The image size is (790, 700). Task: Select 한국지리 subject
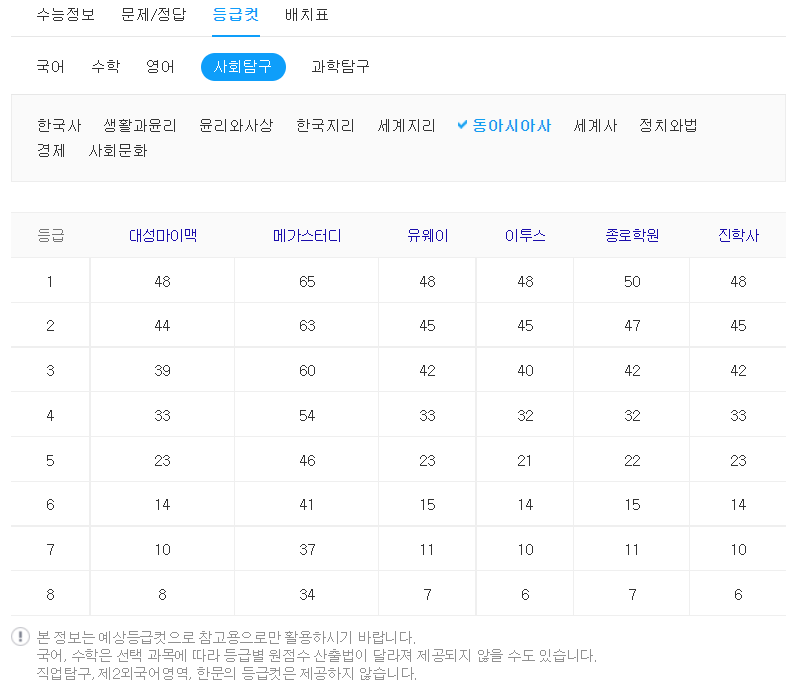(325, 125)
